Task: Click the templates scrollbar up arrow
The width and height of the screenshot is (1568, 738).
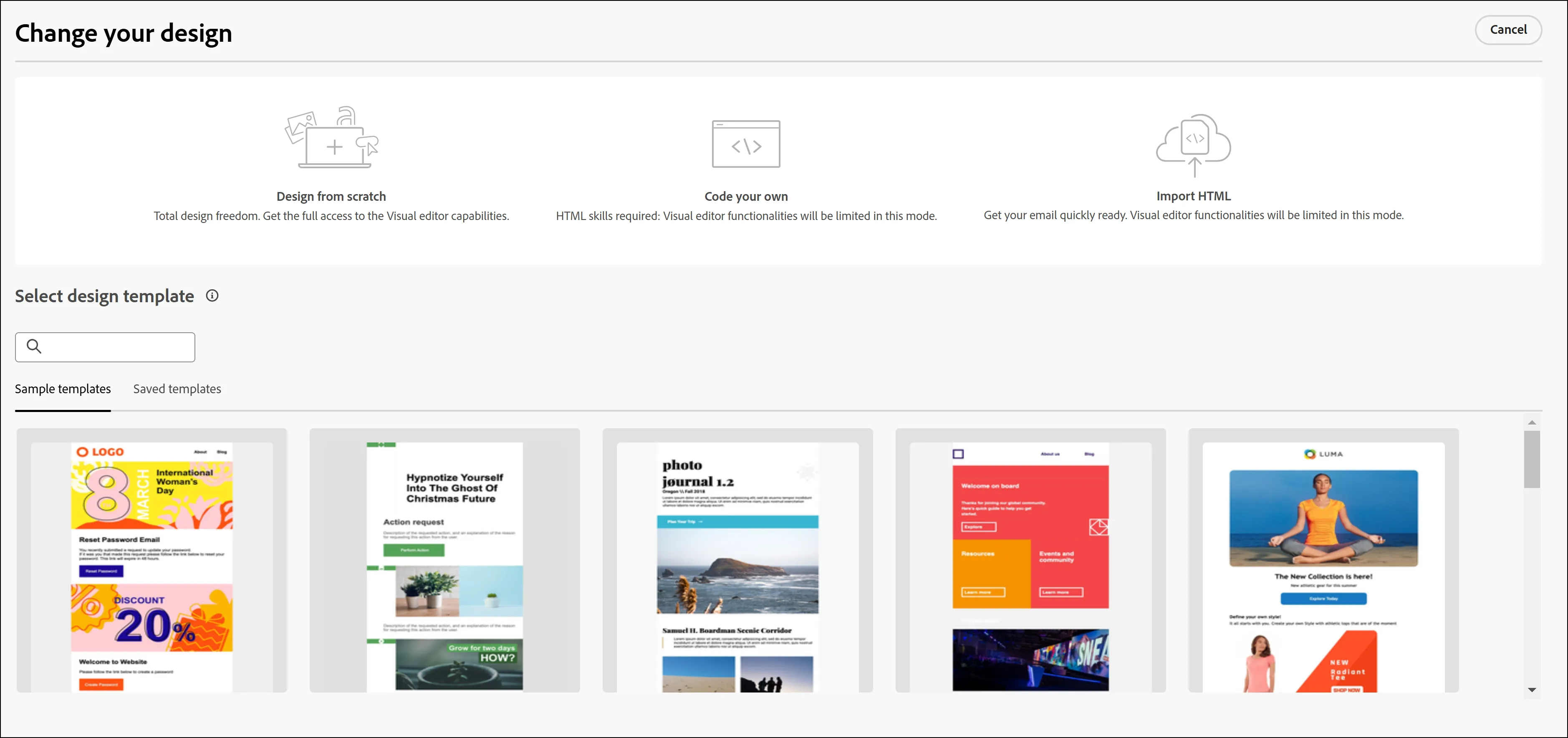Action: click(1531, 422)
